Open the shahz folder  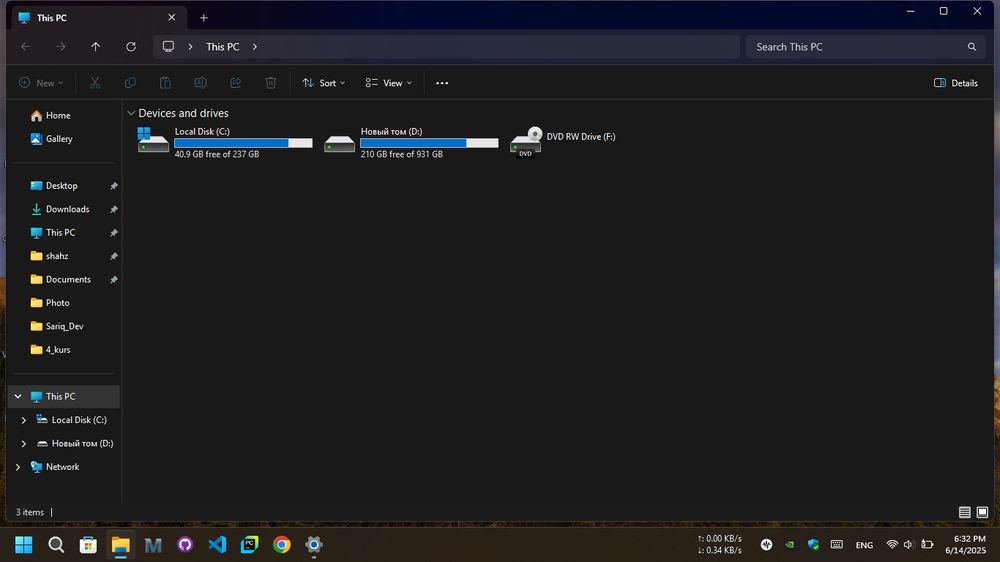[50, 256]
